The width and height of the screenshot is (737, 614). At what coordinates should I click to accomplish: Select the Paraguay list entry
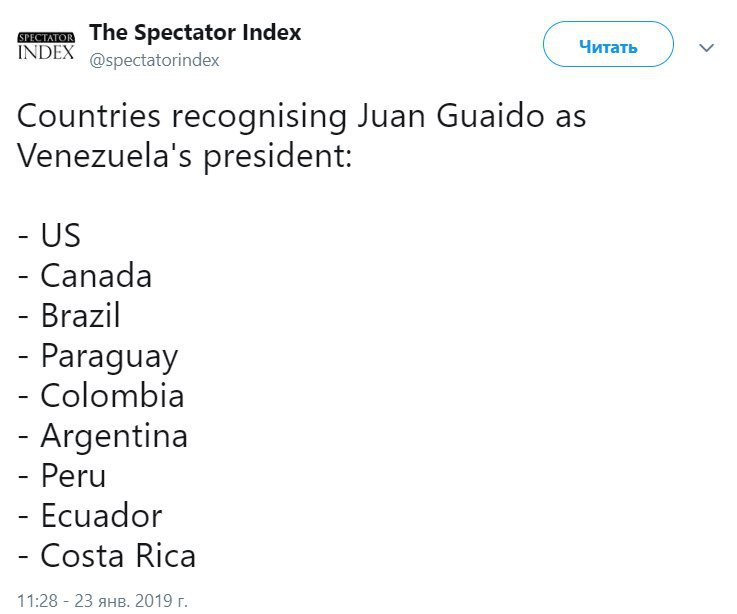pos(109,357)
